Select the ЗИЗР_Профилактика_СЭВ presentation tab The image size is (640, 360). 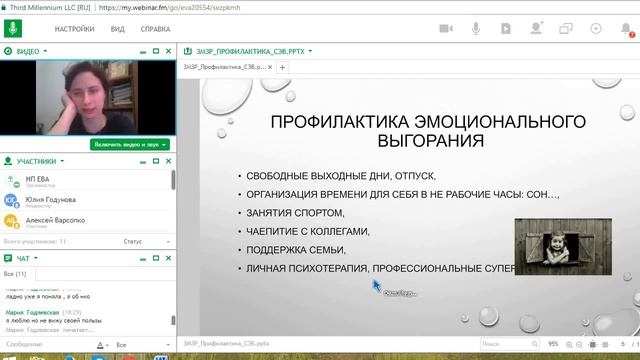point(224,67)
